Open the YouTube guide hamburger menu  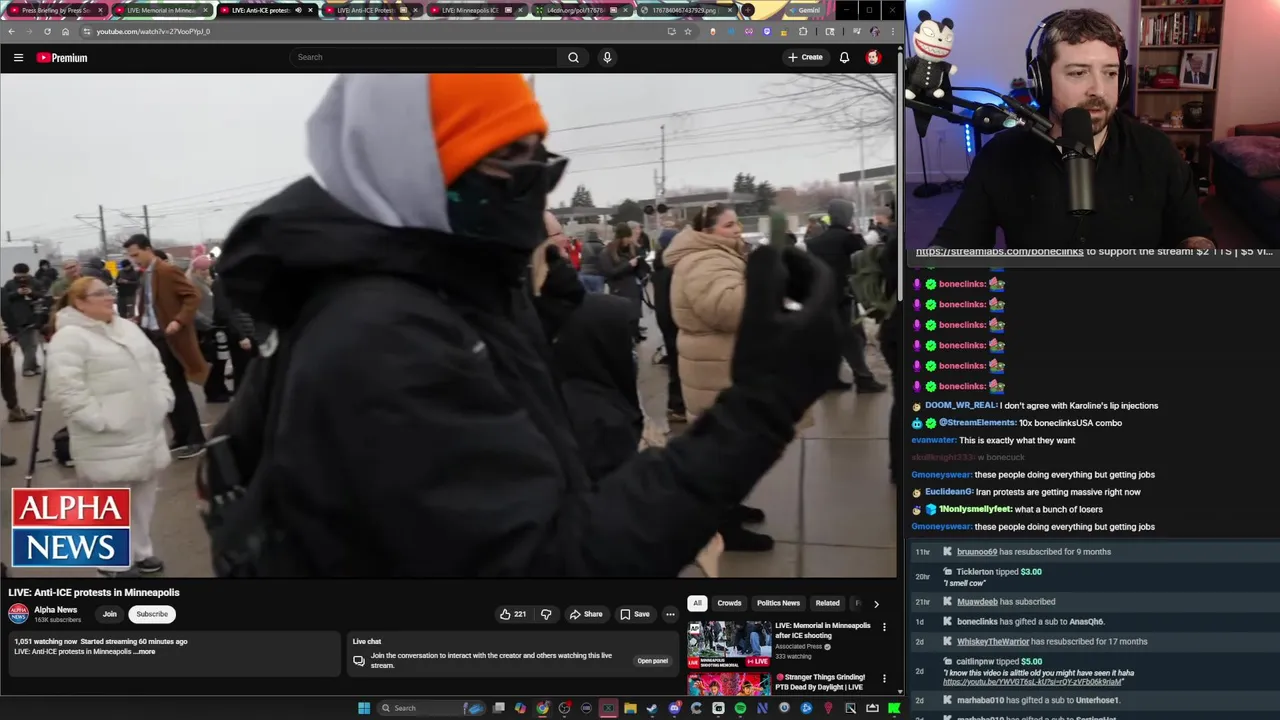pos(18,58)
